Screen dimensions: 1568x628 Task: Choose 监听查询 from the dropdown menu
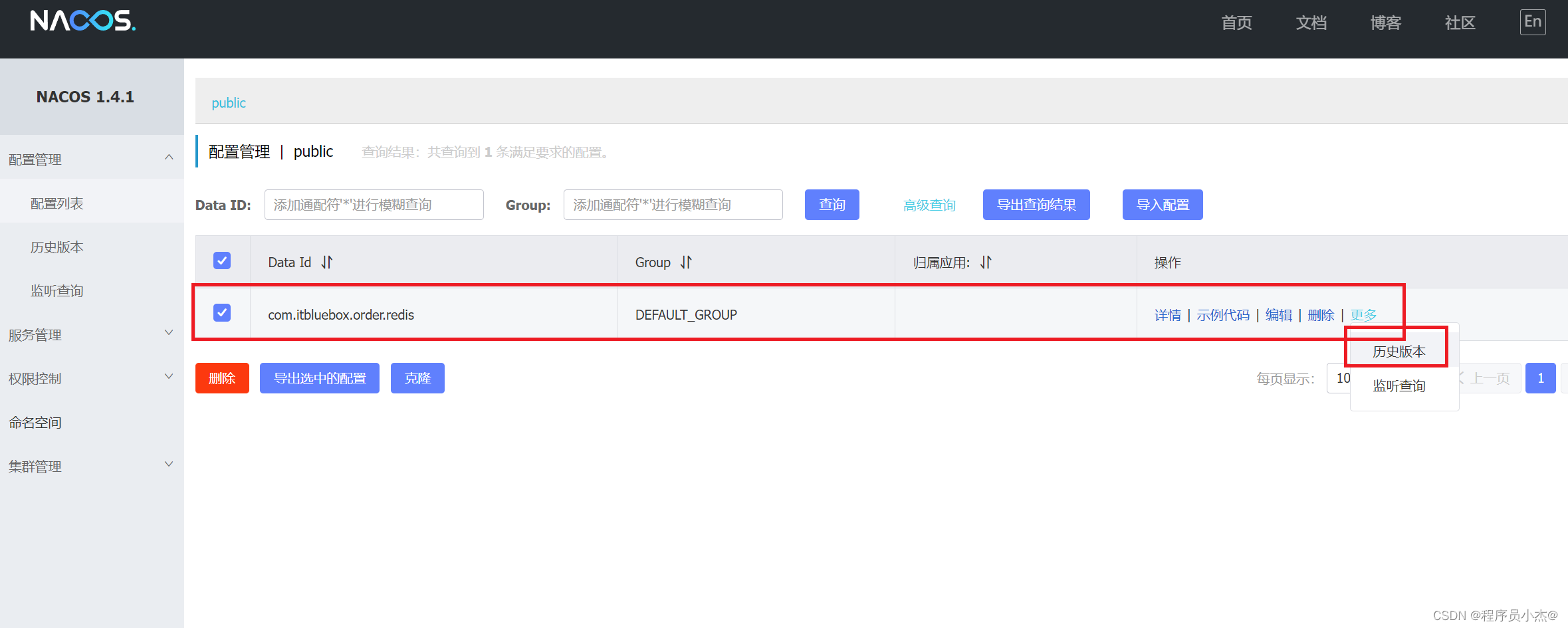1399,386
